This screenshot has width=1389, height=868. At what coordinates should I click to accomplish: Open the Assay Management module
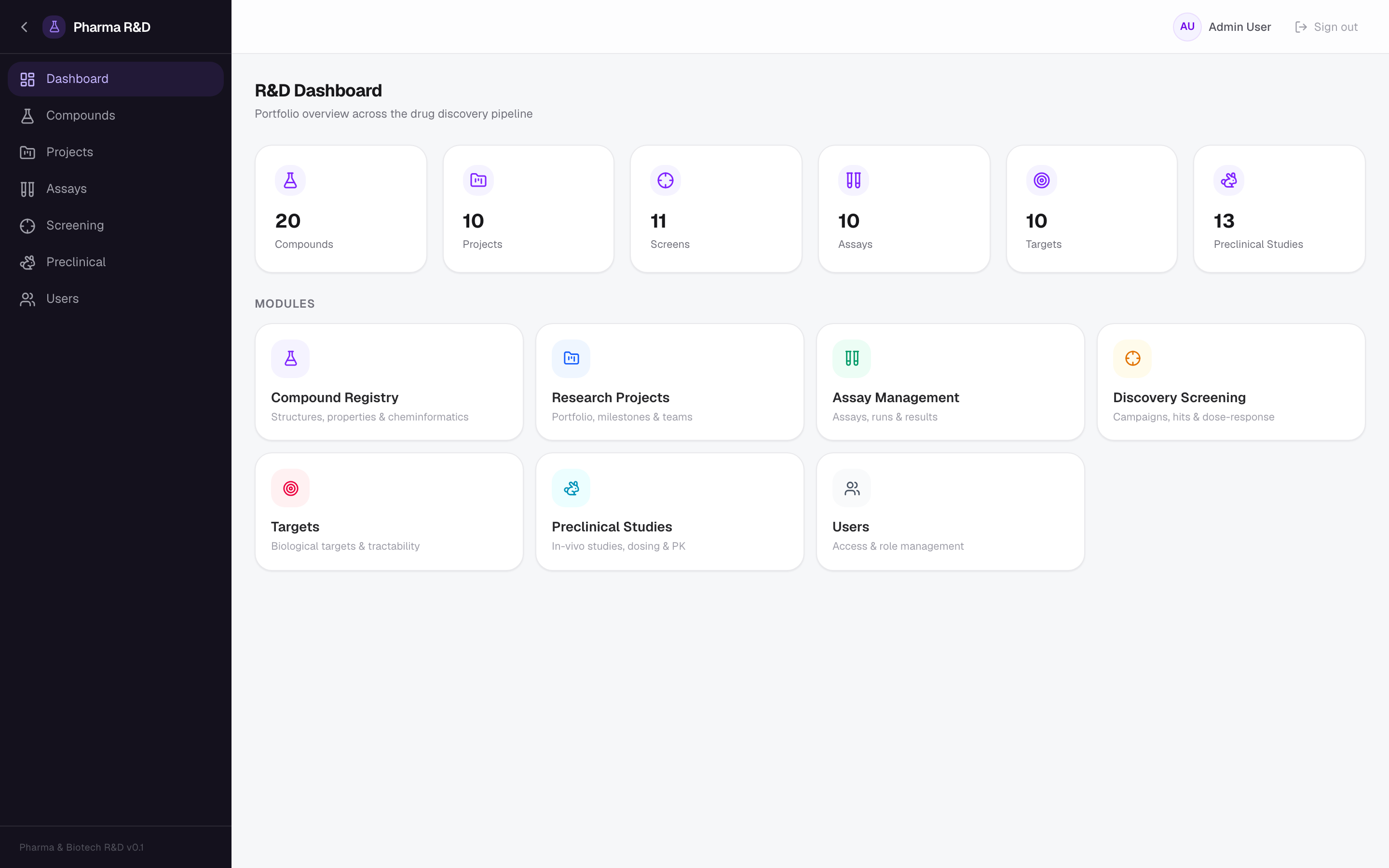pos(951,382)
